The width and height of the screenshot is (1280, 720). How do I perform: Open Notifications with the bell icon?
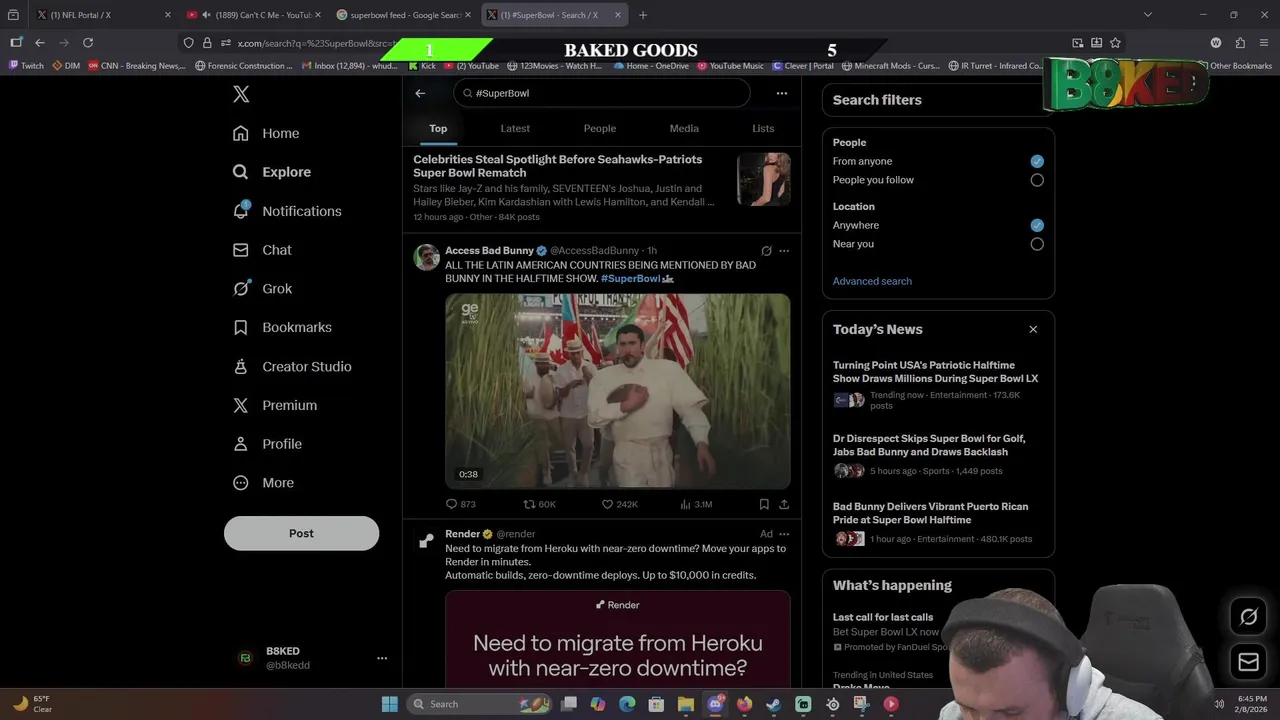click(287, 211)
